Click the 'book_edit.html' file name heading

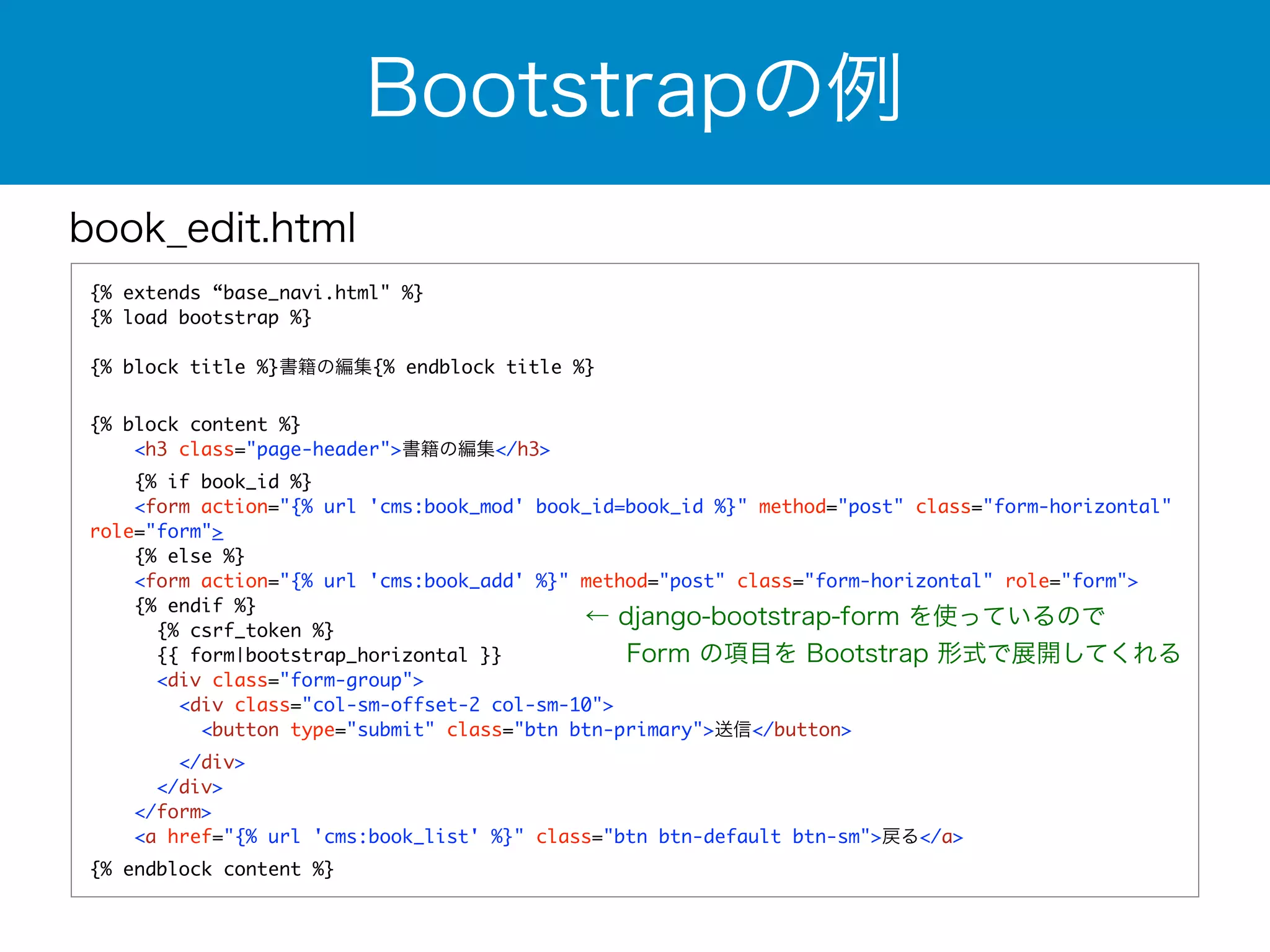point(213,228)
